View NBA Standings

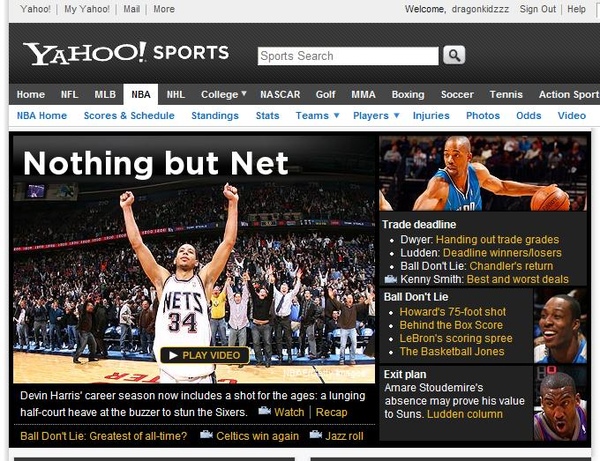pos(215,116)
